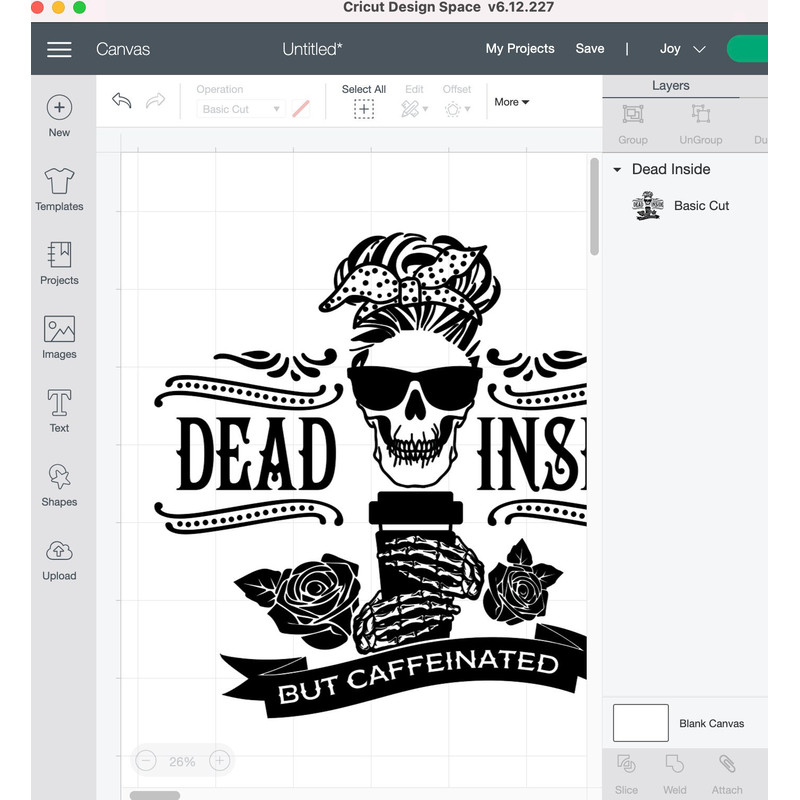Click the zoom-in plus control near 26%
The height and width of the screenshot is (800, 800).
(218, 760)
